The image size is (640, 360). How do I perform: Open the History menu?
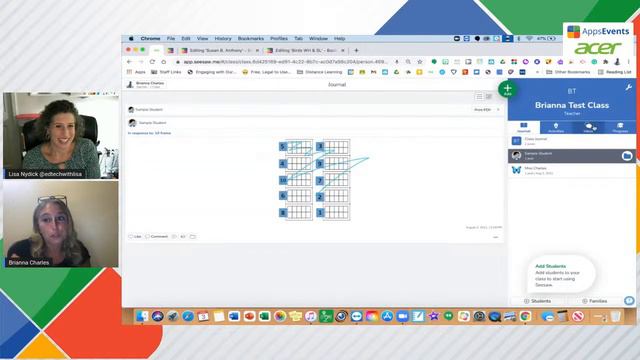(223, 38)
